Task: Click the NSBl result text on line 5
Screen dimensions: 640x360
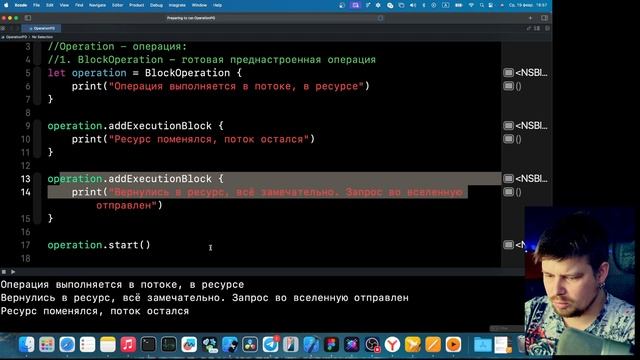Action: 531,73
